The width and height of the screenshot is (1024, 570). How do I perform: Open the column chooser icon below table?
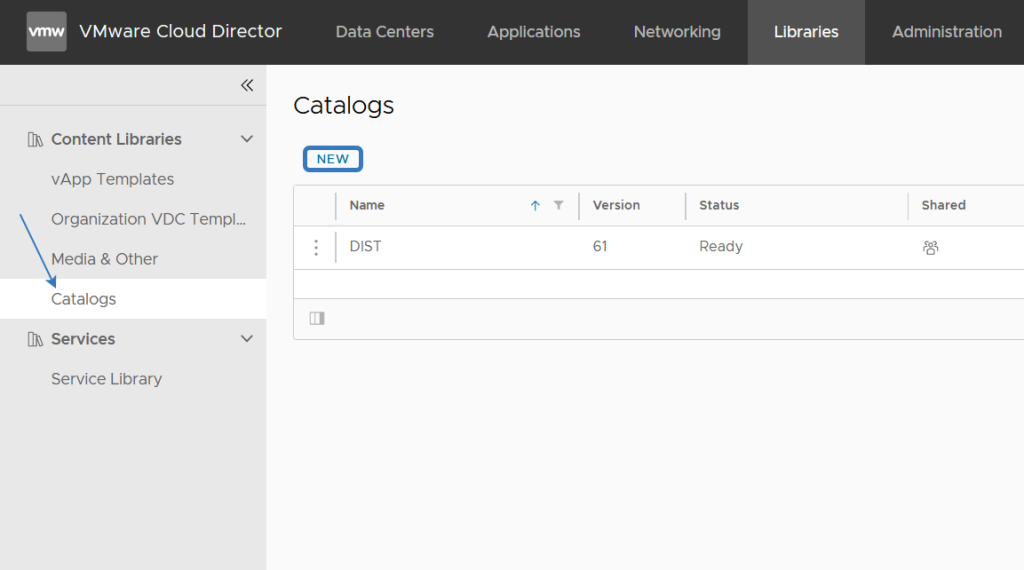pos(317,318)
